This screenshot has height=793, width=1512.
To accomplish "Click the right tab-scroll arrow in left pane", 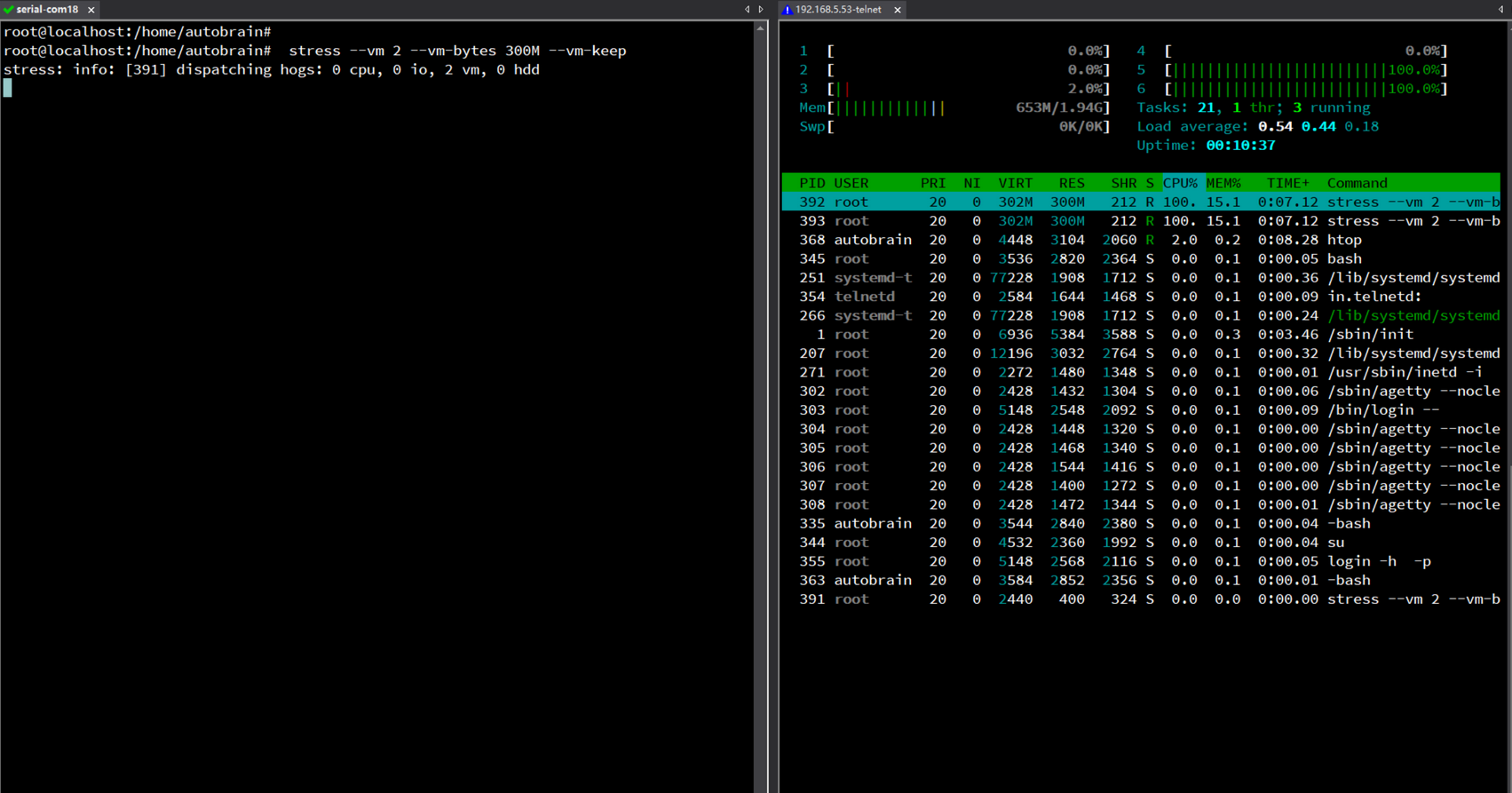I will coord(760,10).
